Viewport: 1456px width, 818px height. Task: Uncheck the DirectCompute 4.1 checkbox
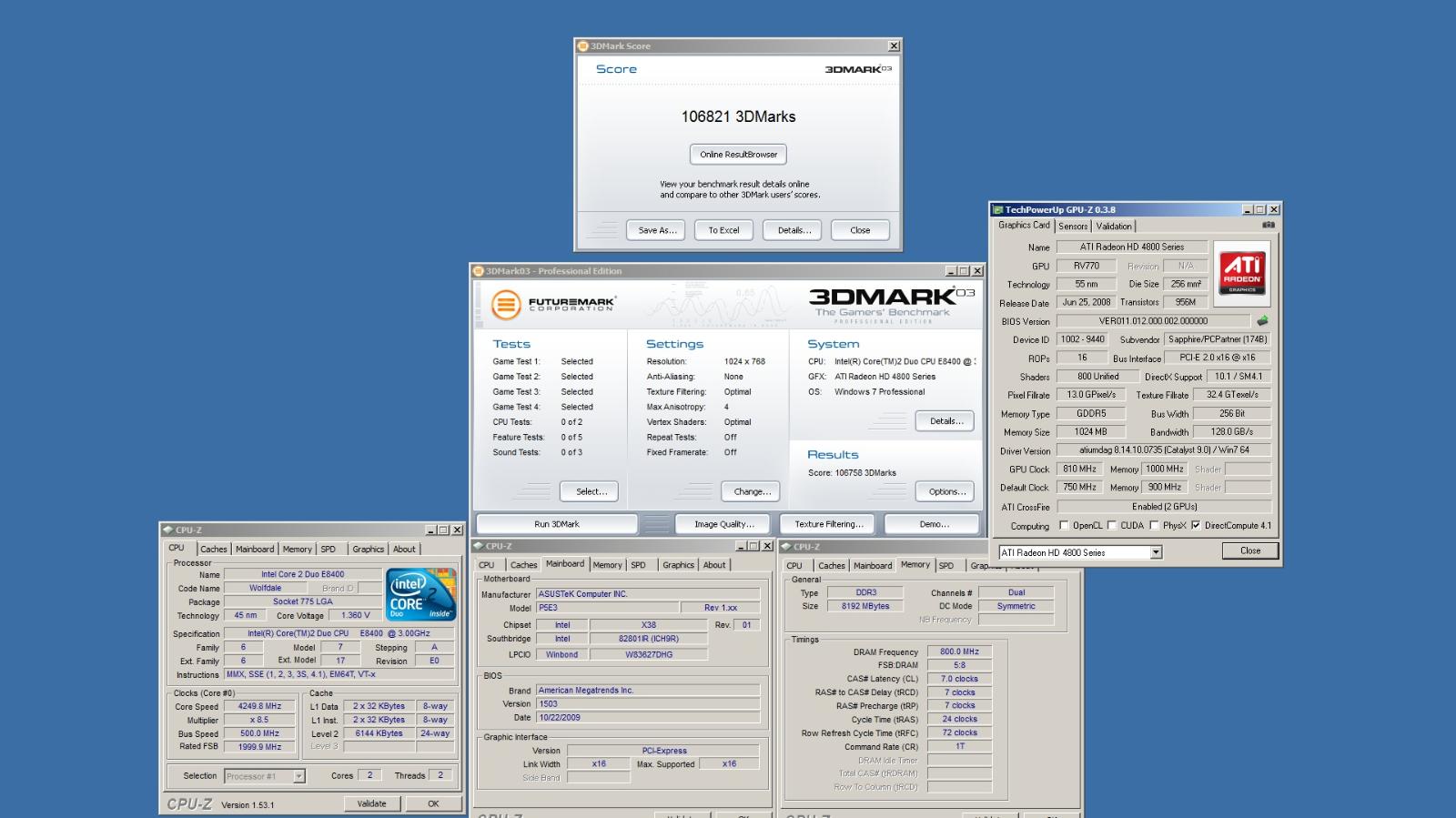[1196, 525]
